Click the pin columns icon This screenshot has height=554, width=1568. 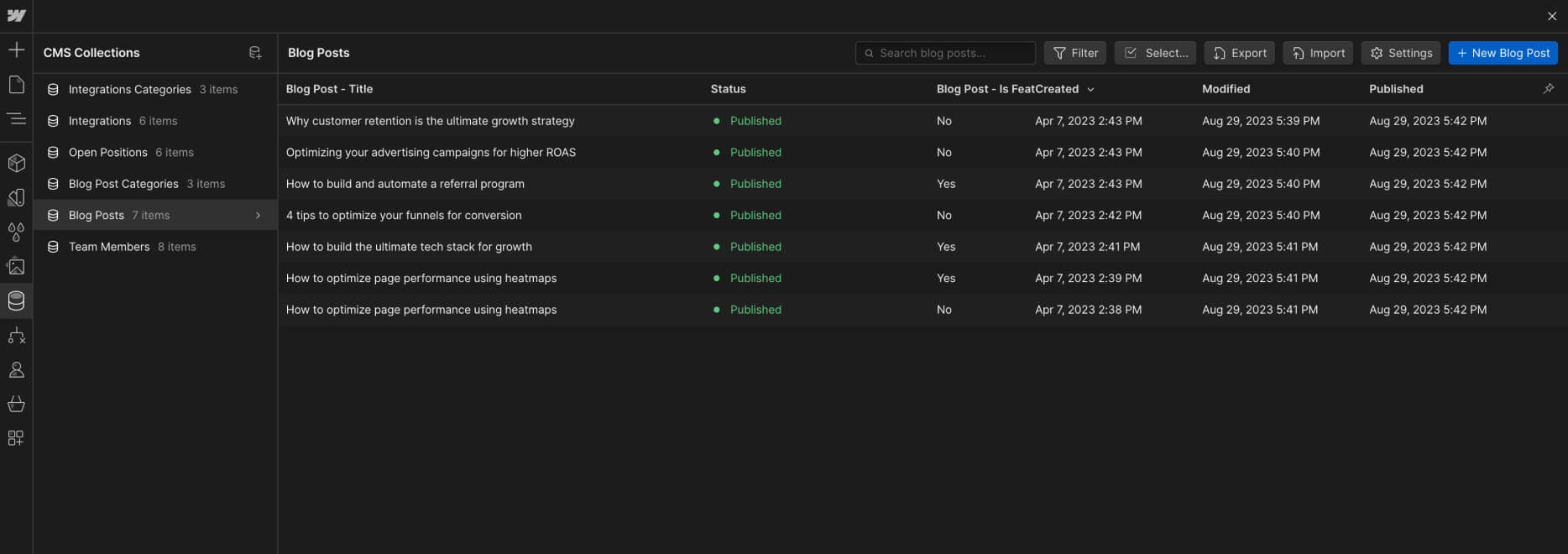1549,89
